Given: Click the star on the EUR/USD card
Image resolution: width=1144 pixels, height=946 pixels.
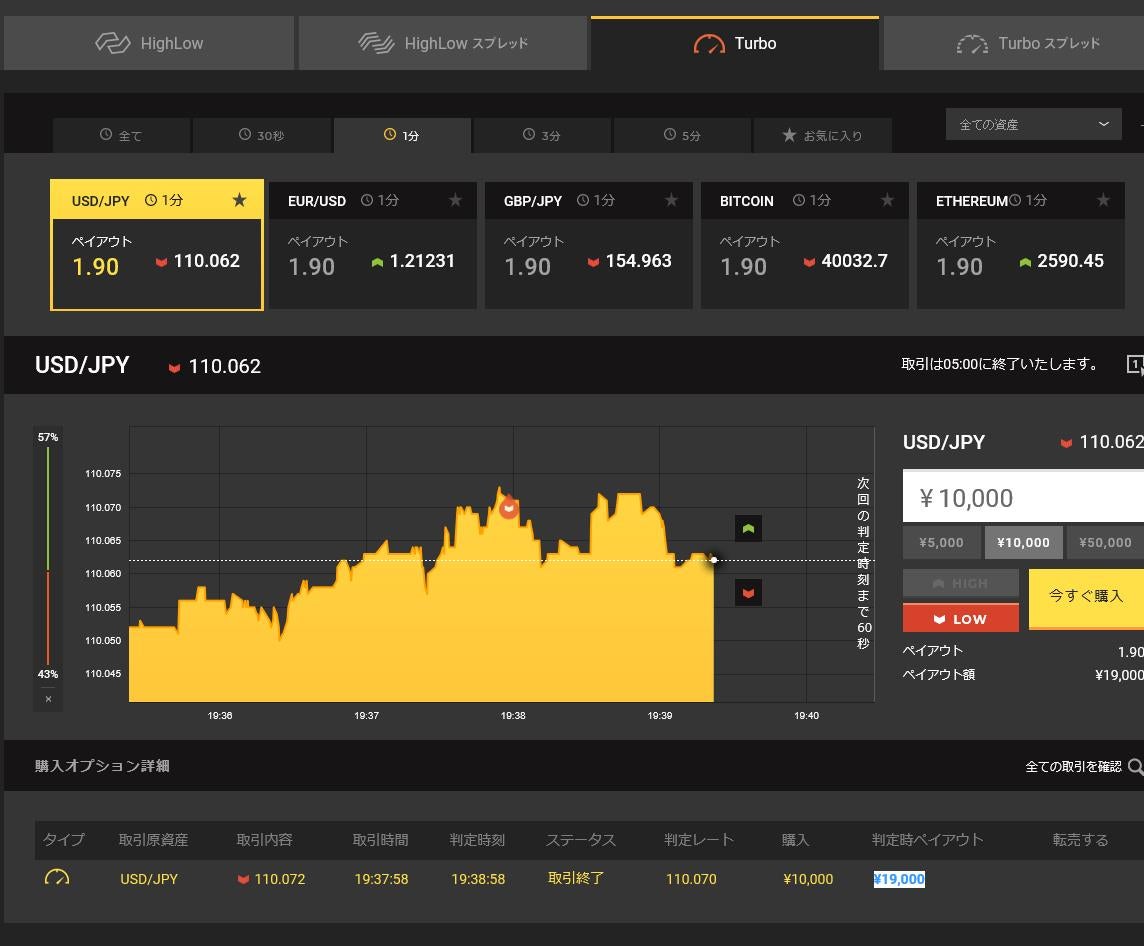Looking at the screenshot, I should pyautogui.click(x=455, y=200).
